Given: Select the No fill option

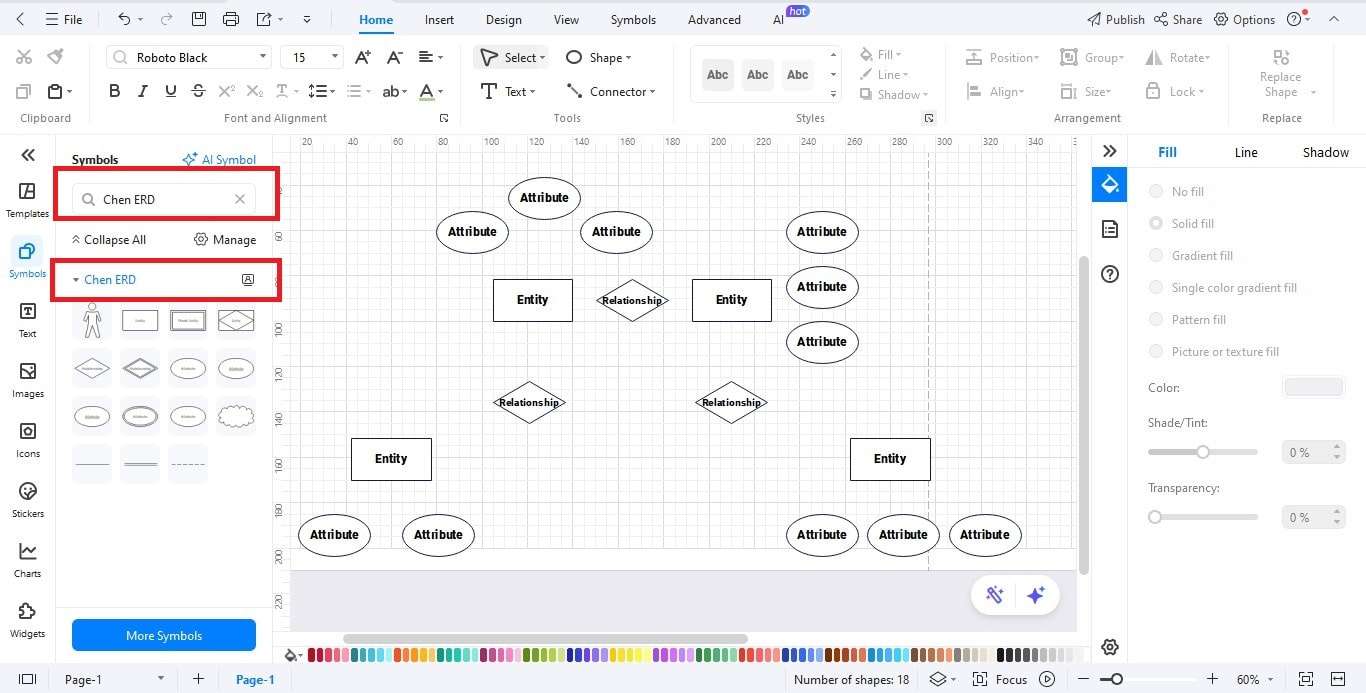Looking at the screenshot, I should coord(1177,191).
